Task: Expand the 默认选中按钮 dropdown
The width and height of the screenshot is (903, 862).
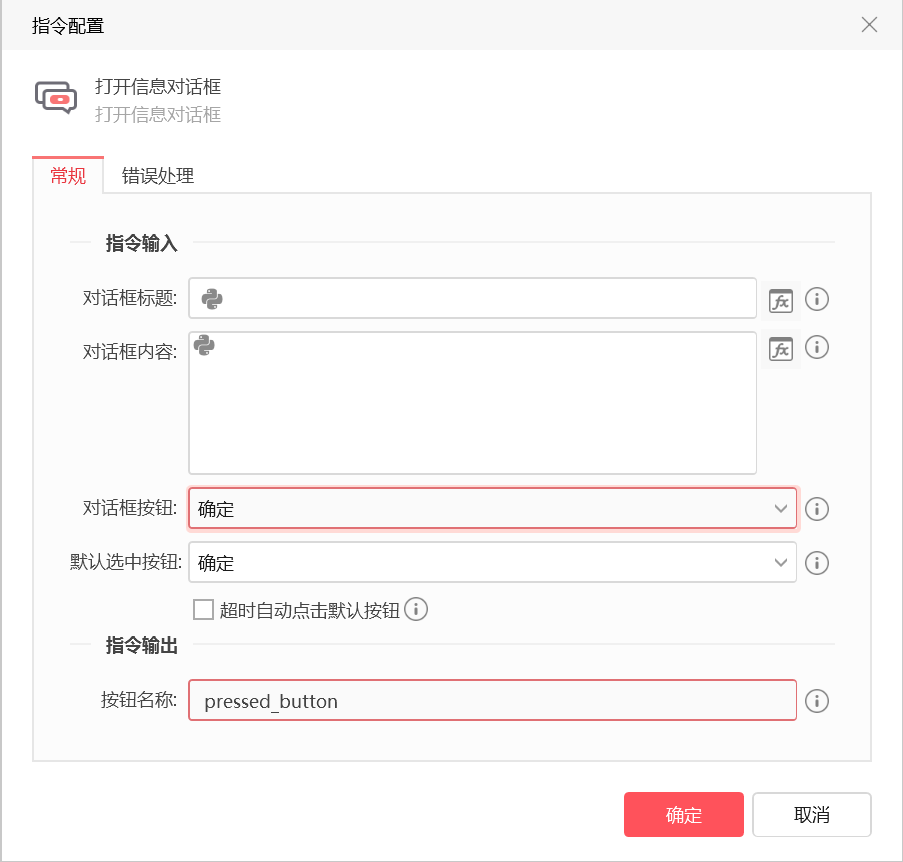Action: coord(492,562)
